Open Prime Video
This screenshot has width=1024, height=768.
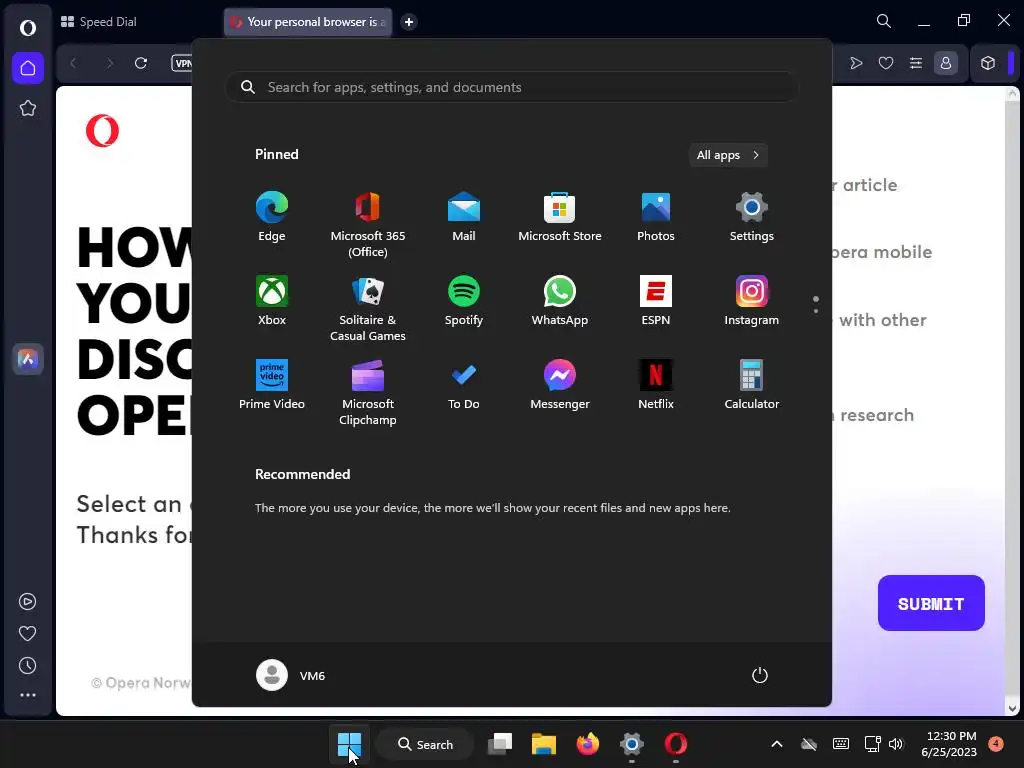(272, 385)
